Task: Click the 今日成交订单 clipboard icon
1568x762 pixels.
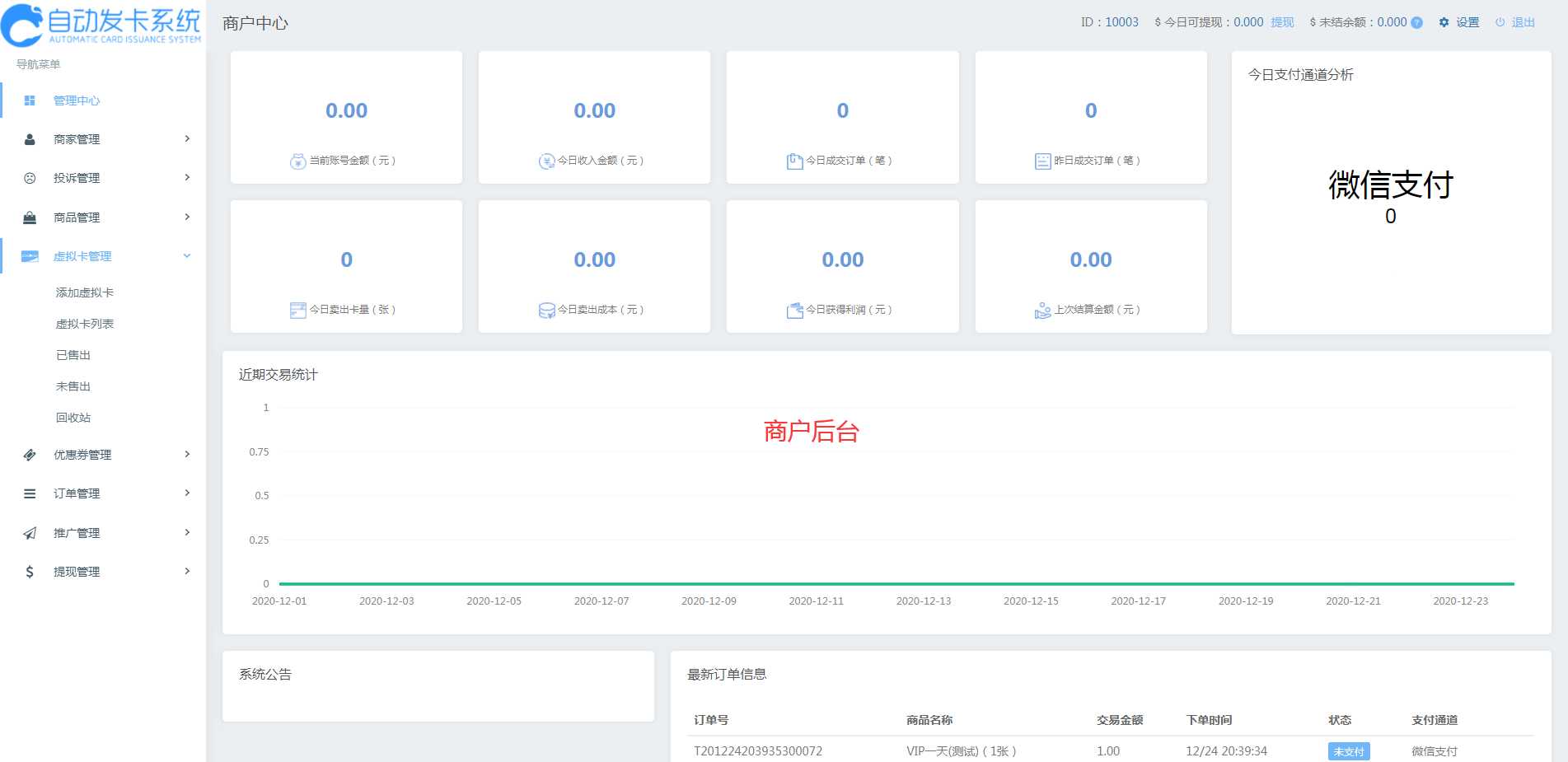Action: tap(794, 161)
